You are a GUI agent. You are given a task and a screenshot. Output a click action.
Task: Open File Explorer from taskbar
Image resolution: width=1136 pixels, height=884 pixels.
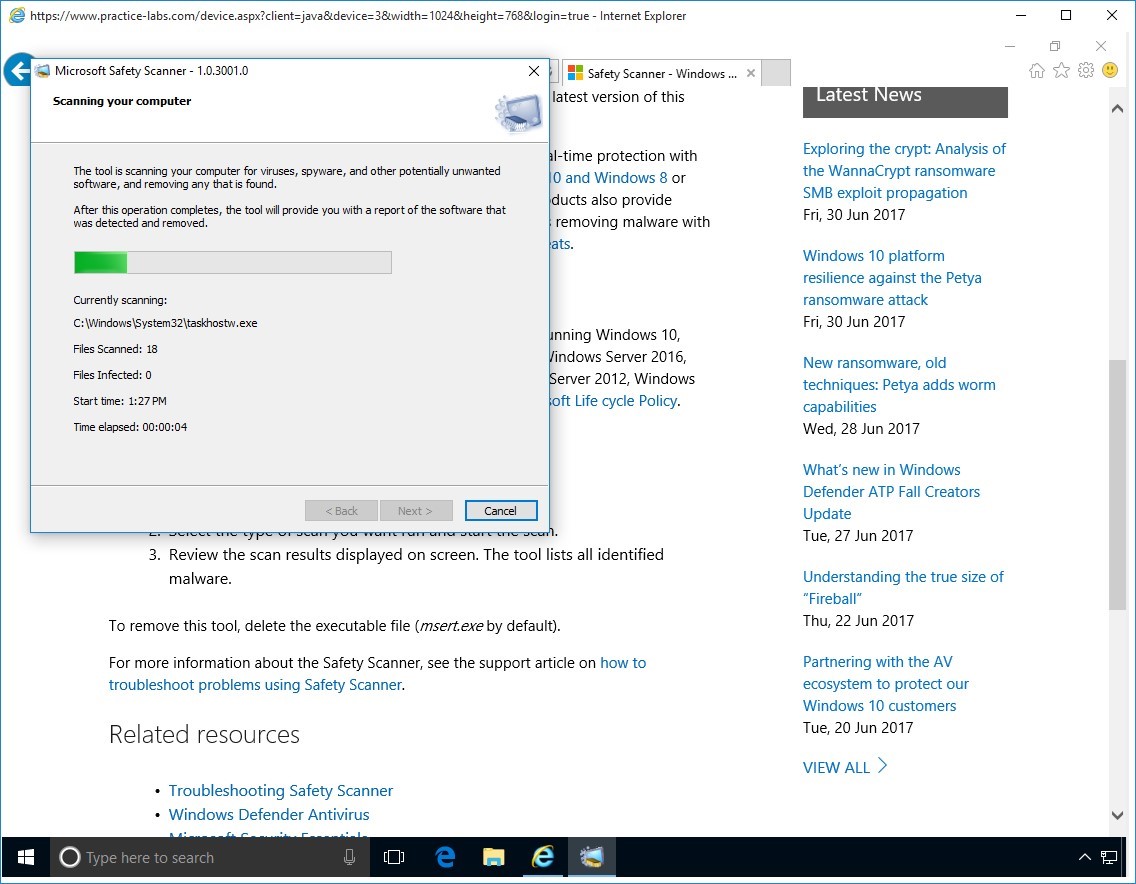(x=494, y=858)
